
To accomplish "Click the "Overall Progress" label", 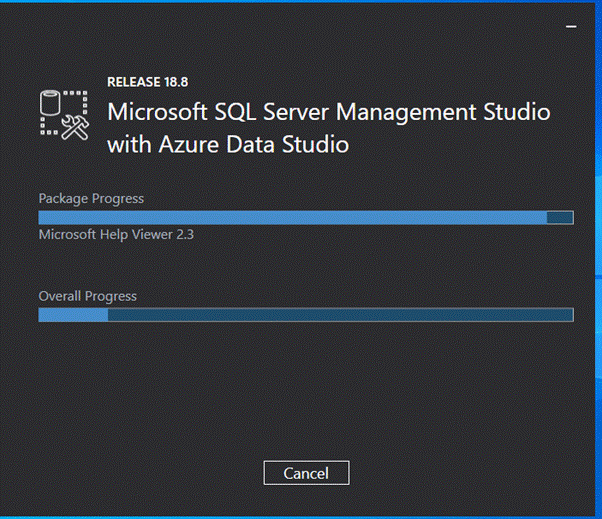I will pyautogui.click(x=87, y=296).
